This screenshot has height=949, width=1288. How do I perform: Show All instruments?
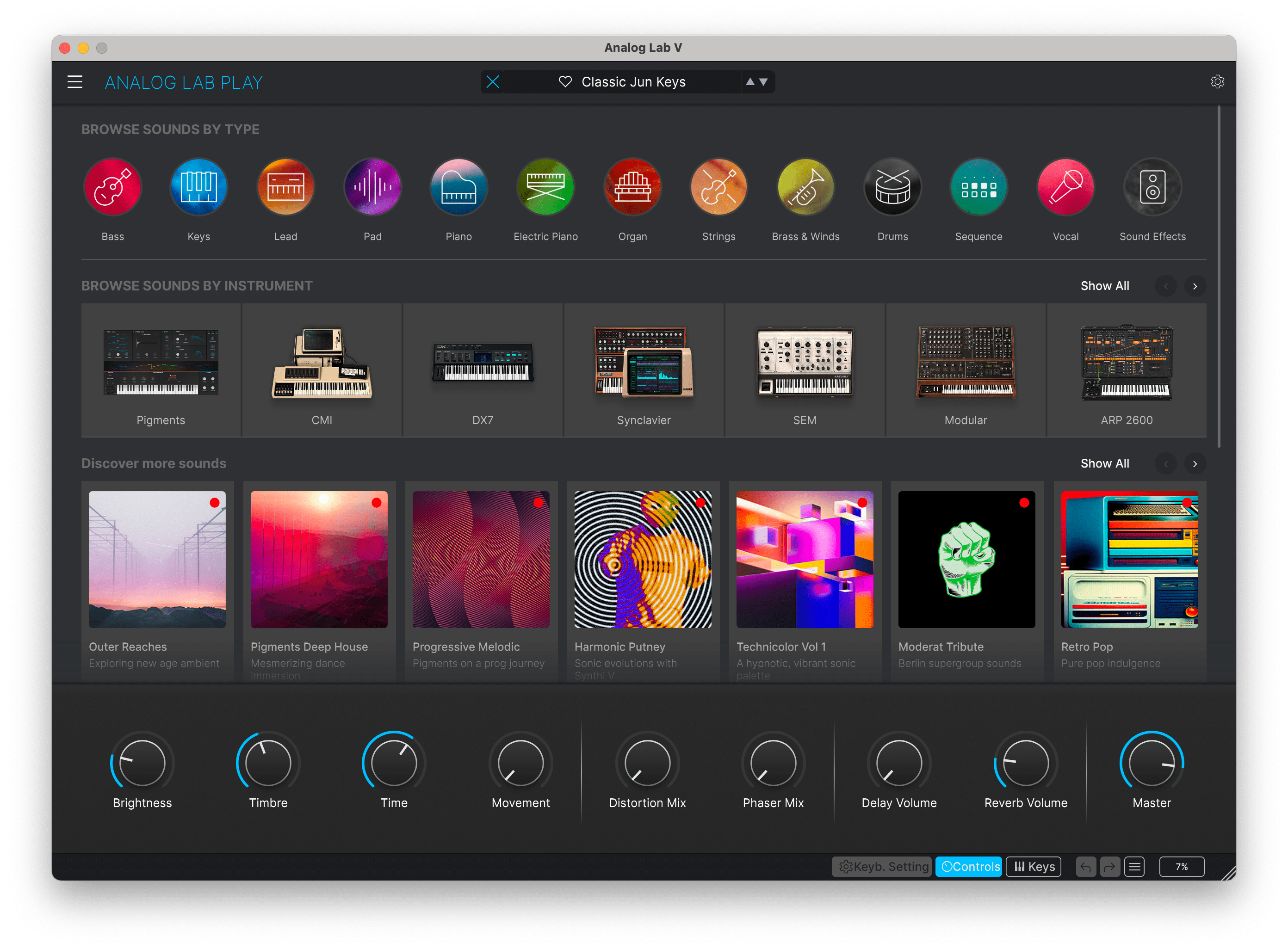click(x=1105, y=286)
